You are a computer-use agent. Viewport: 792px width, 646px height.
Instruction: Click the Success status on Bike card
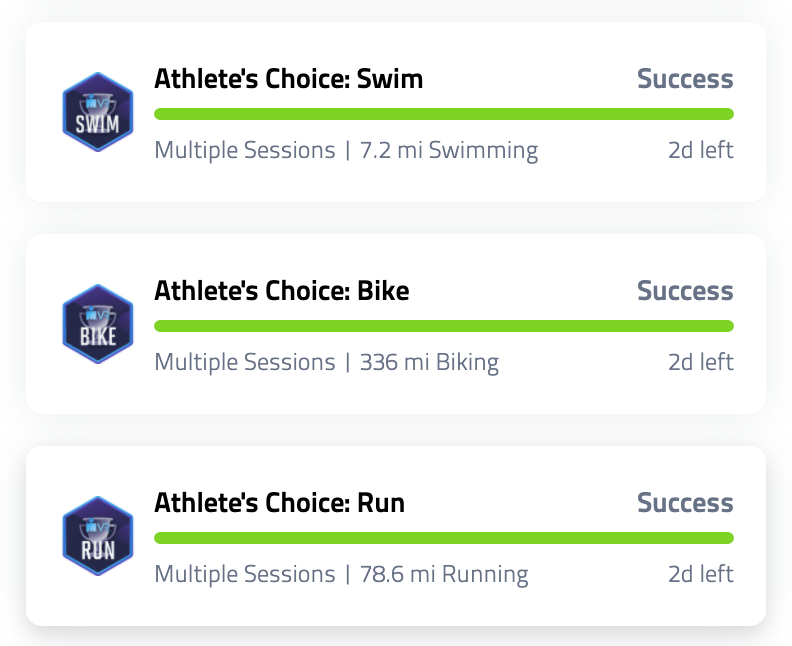(685, 291)
